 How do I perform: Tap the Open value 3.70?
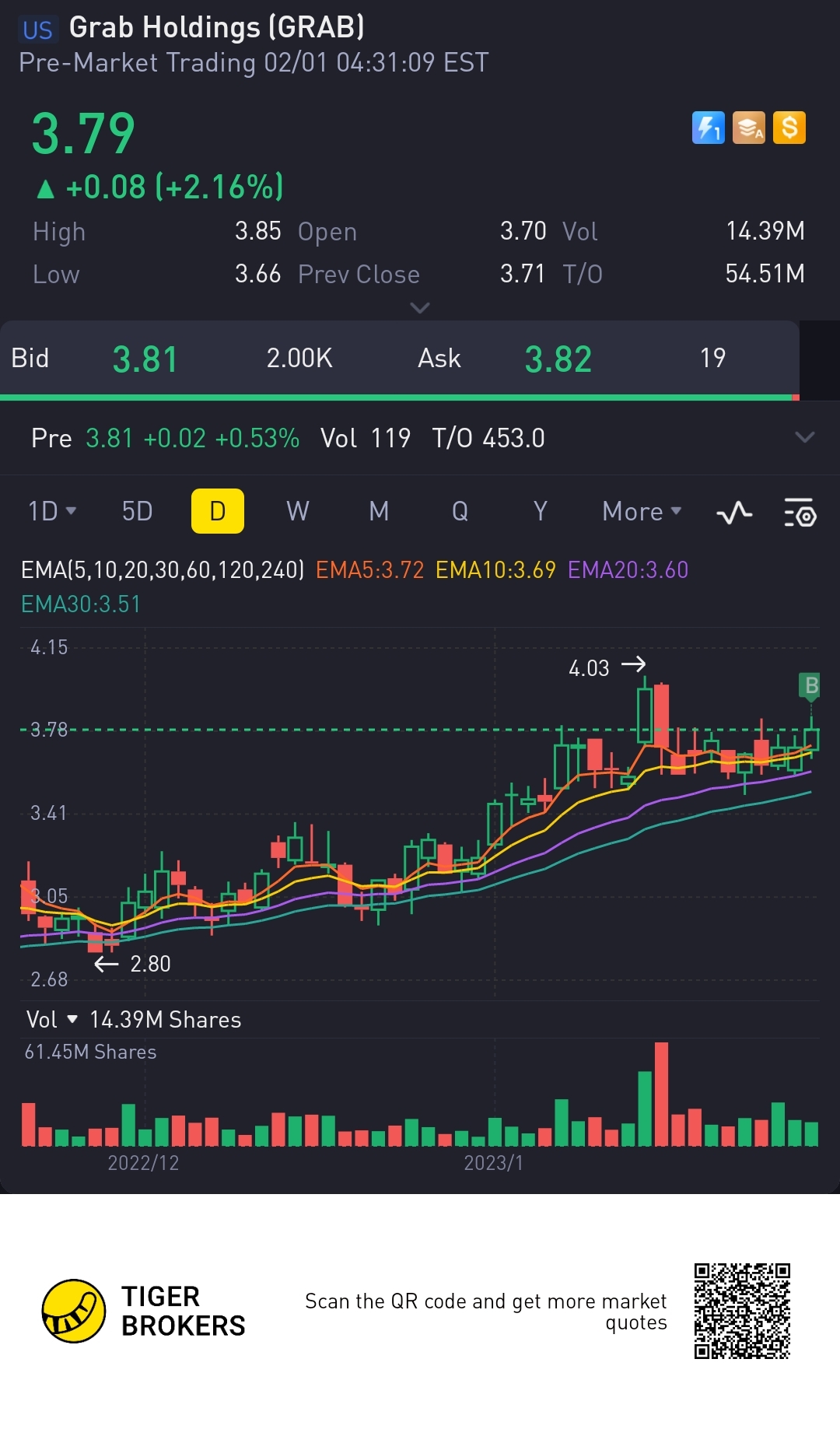[x=523, y=231]
